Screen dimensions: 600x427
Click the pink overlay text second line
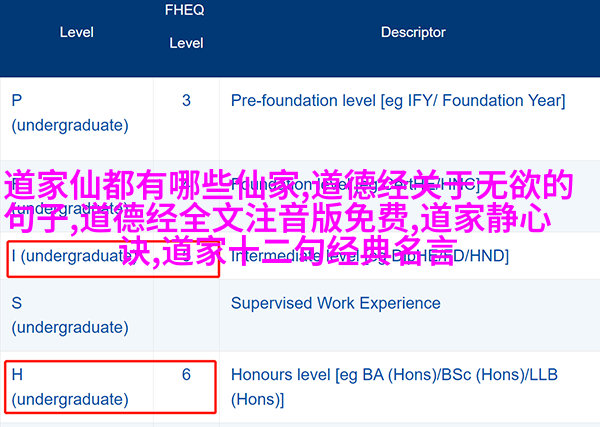point(278,218)
